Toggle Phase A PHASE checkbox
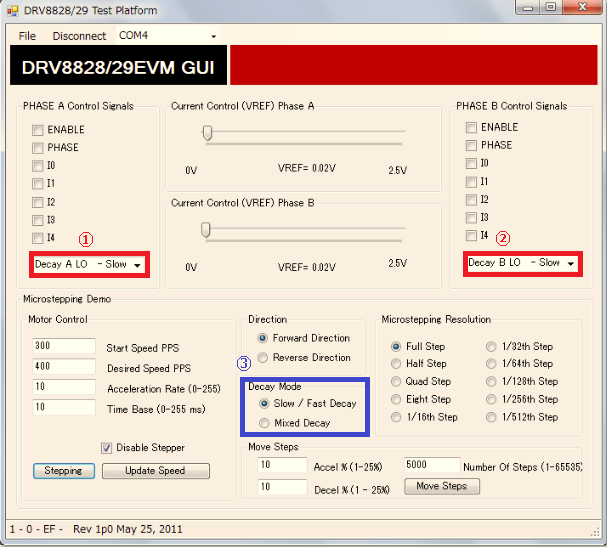Screen dimensions: 607x547 (38, 148)
